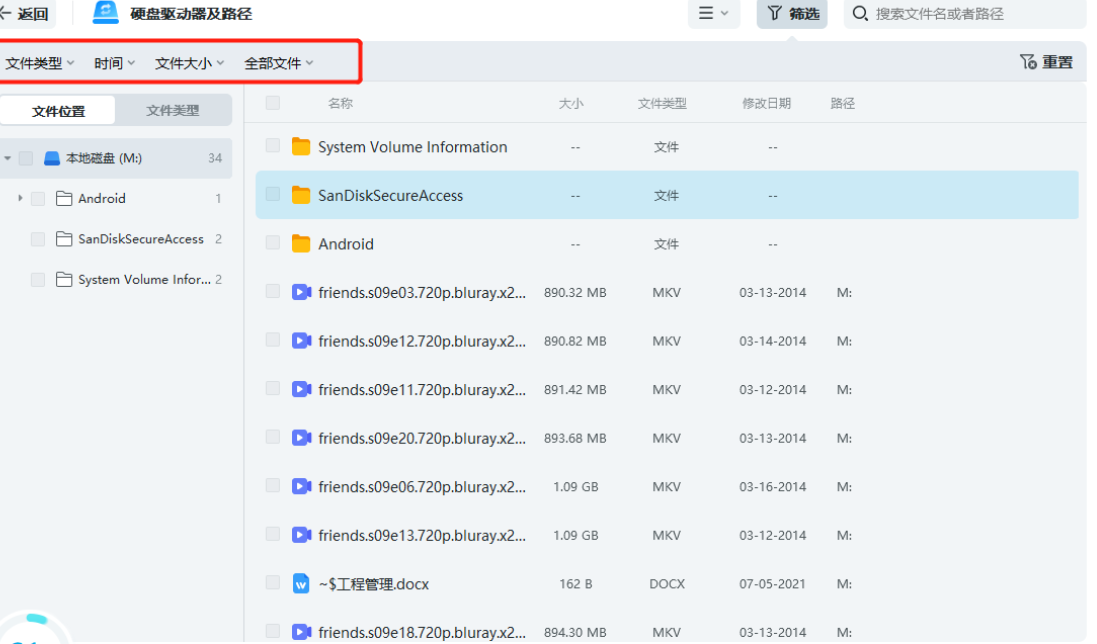Image resolution: width=1097 pixels, height=644 pixels.
Task: Switch to the 文件类型 sidebar tab
Action: [x=173, y=110]
